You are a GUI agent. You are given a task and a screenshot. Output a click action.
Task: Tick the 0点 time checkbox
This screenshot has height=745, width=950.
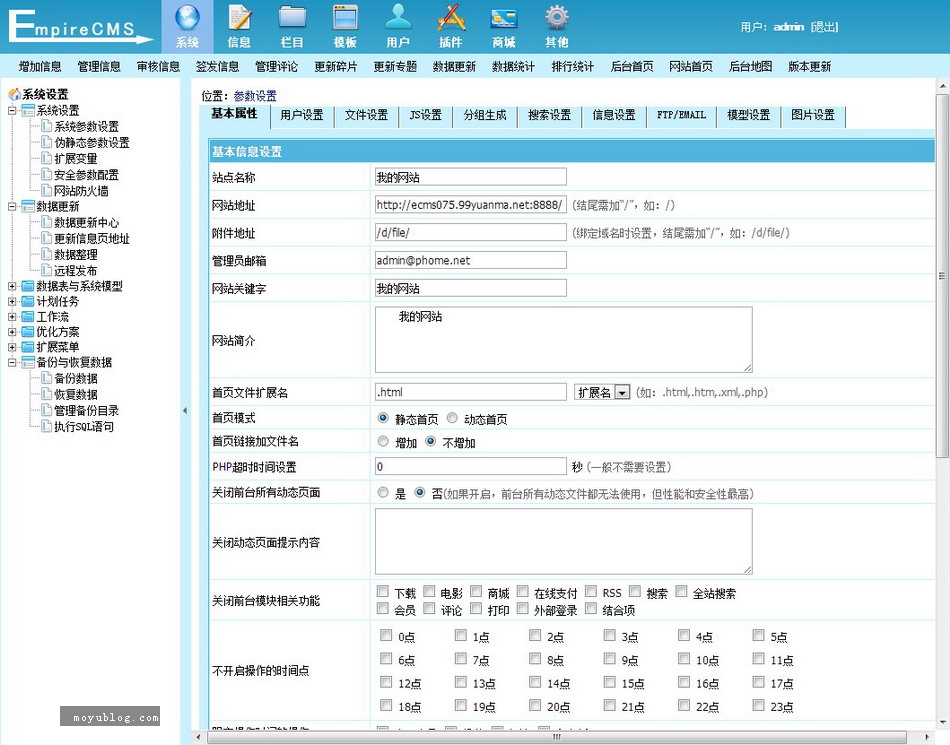coord(386,635)
